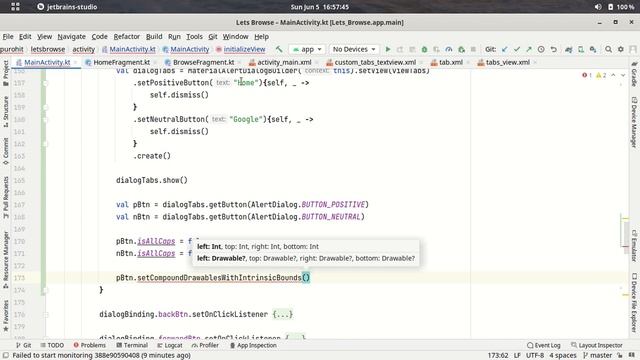Open Git history clock icon
The height and width of the screenshot is (360, 640).
coord(541,49)
